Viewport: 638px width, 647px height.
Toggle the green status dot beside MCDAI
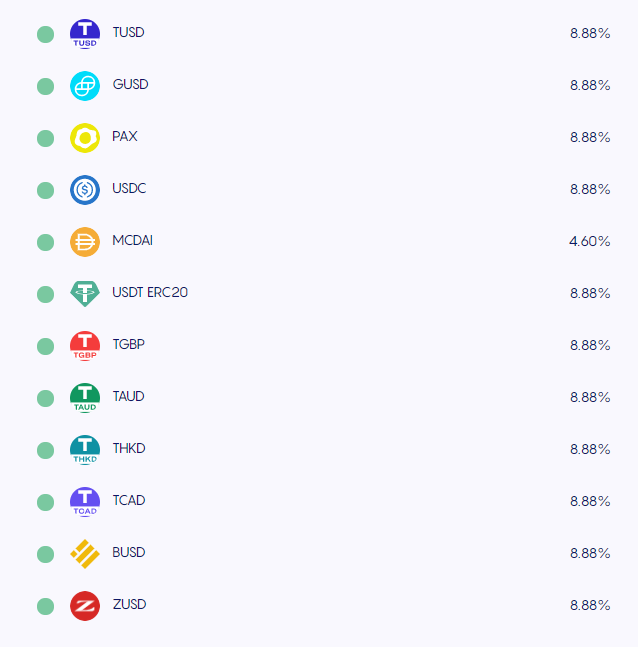pyautogui.click(x=45, y=242)
